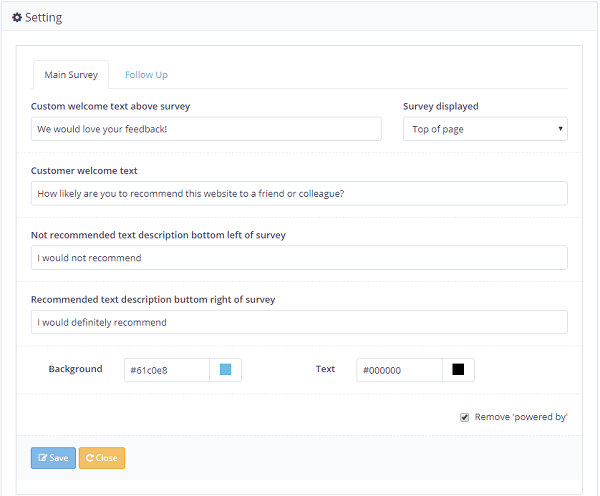600x496 pixels.
Task: Click the Background hex color input
Action: click(x=167, y=370)
